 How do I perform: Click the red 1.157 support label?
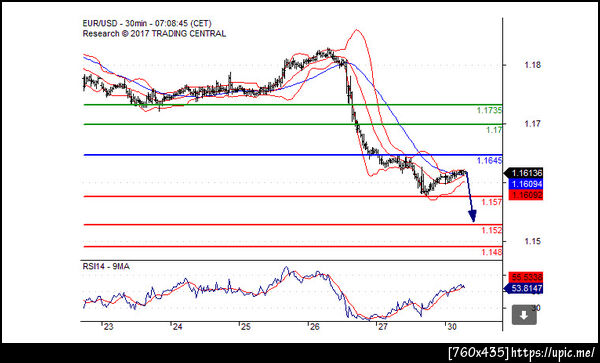492,202
